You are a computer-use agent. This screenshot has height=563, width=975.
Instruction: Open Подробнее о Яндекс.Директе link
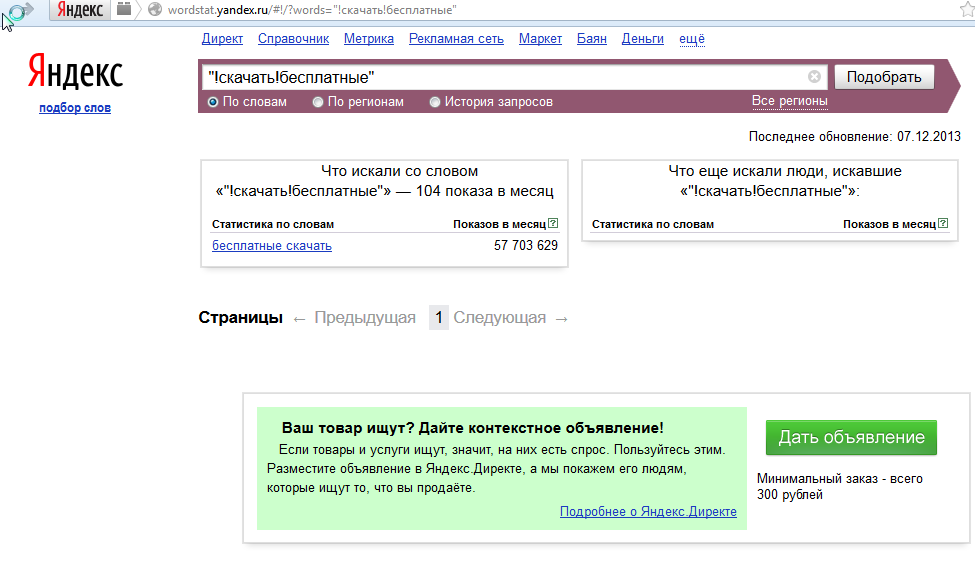click(648, 511)
